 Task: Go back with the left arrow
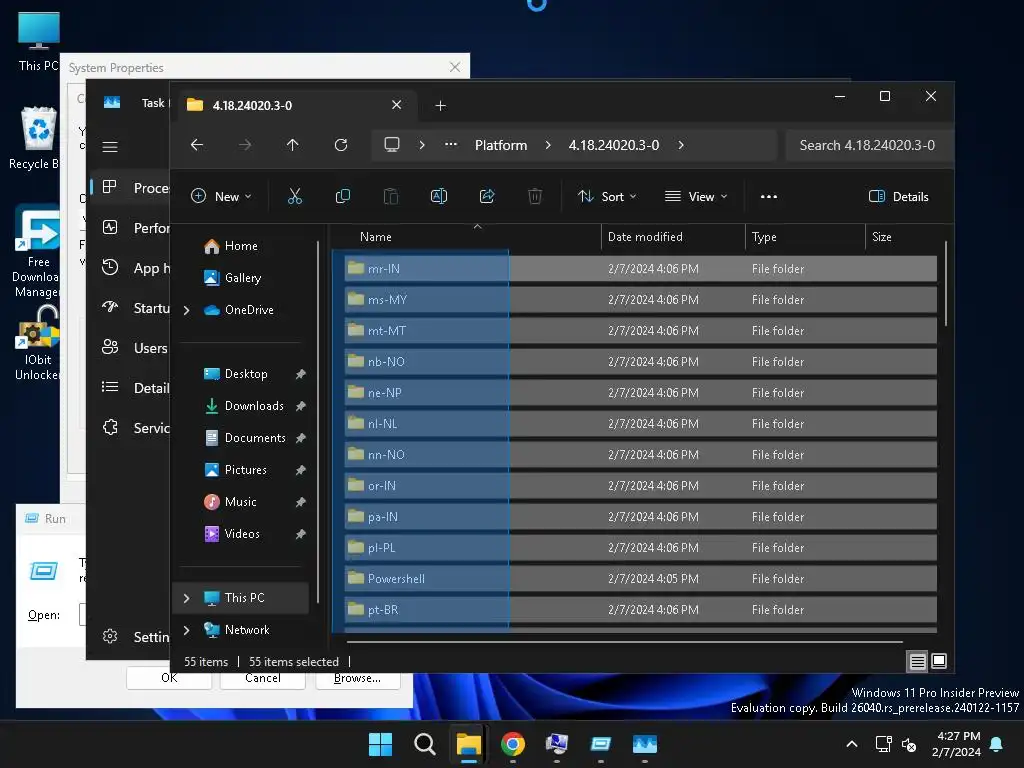click(197, 145)
